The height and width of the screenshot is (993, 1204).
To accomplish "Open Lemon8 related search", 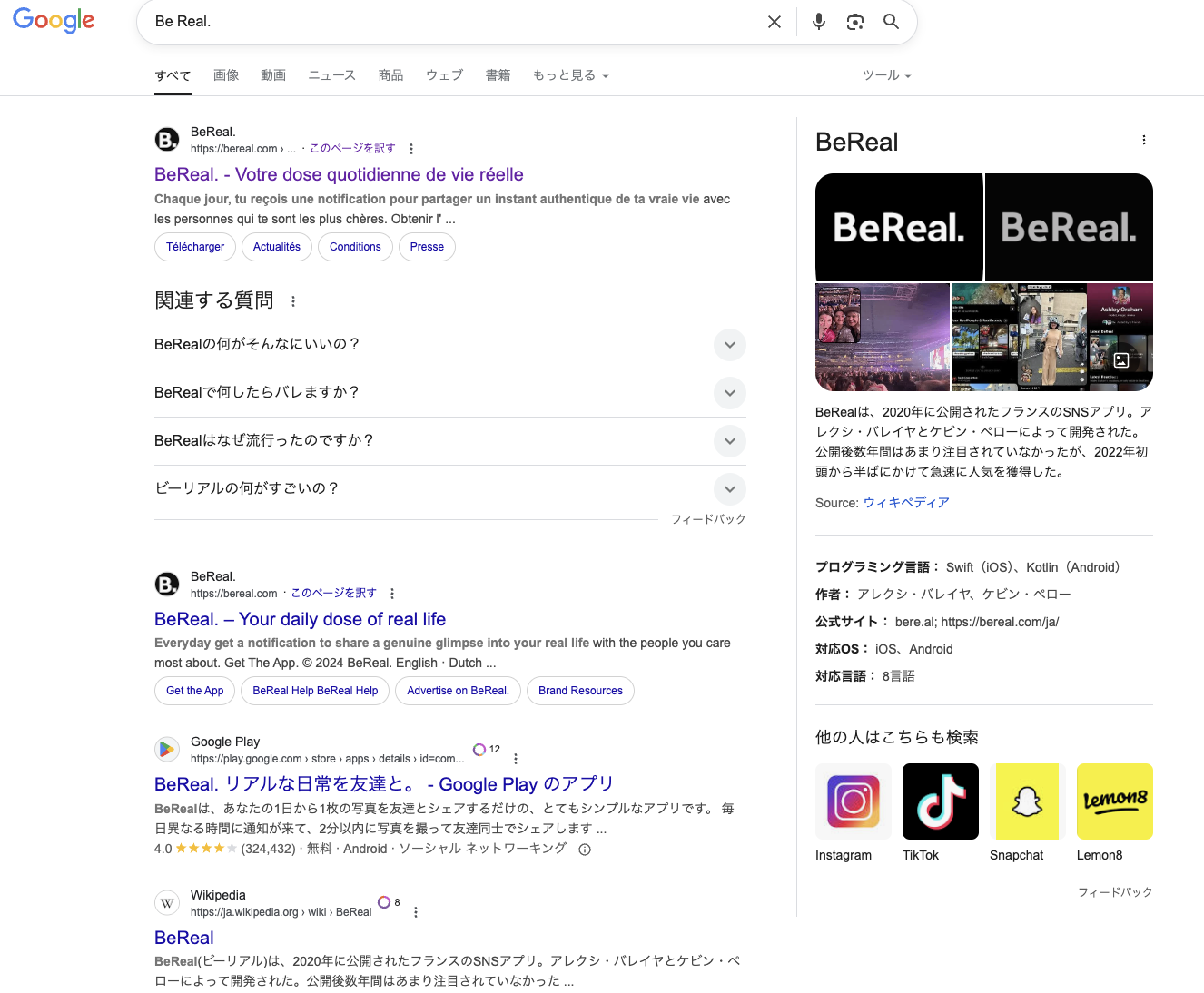I will click(1115, 812).
